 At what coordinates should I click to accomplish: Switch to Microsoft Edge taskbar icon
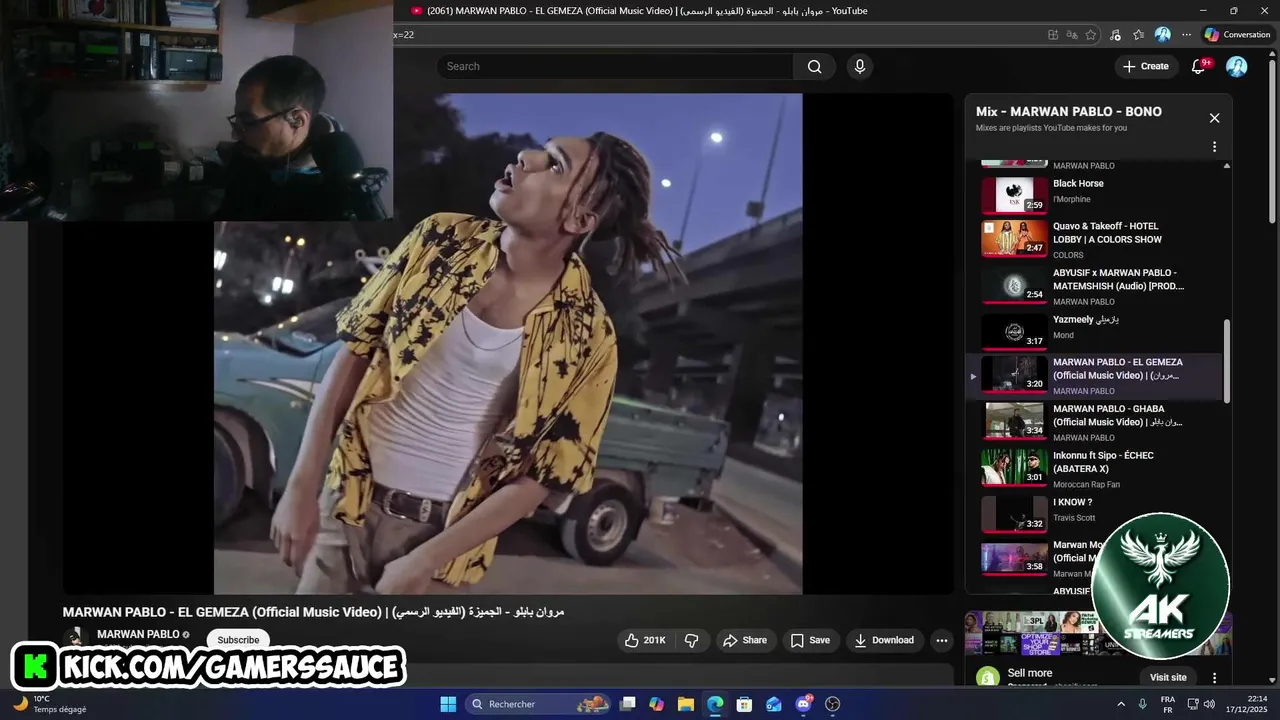(715, 704)
